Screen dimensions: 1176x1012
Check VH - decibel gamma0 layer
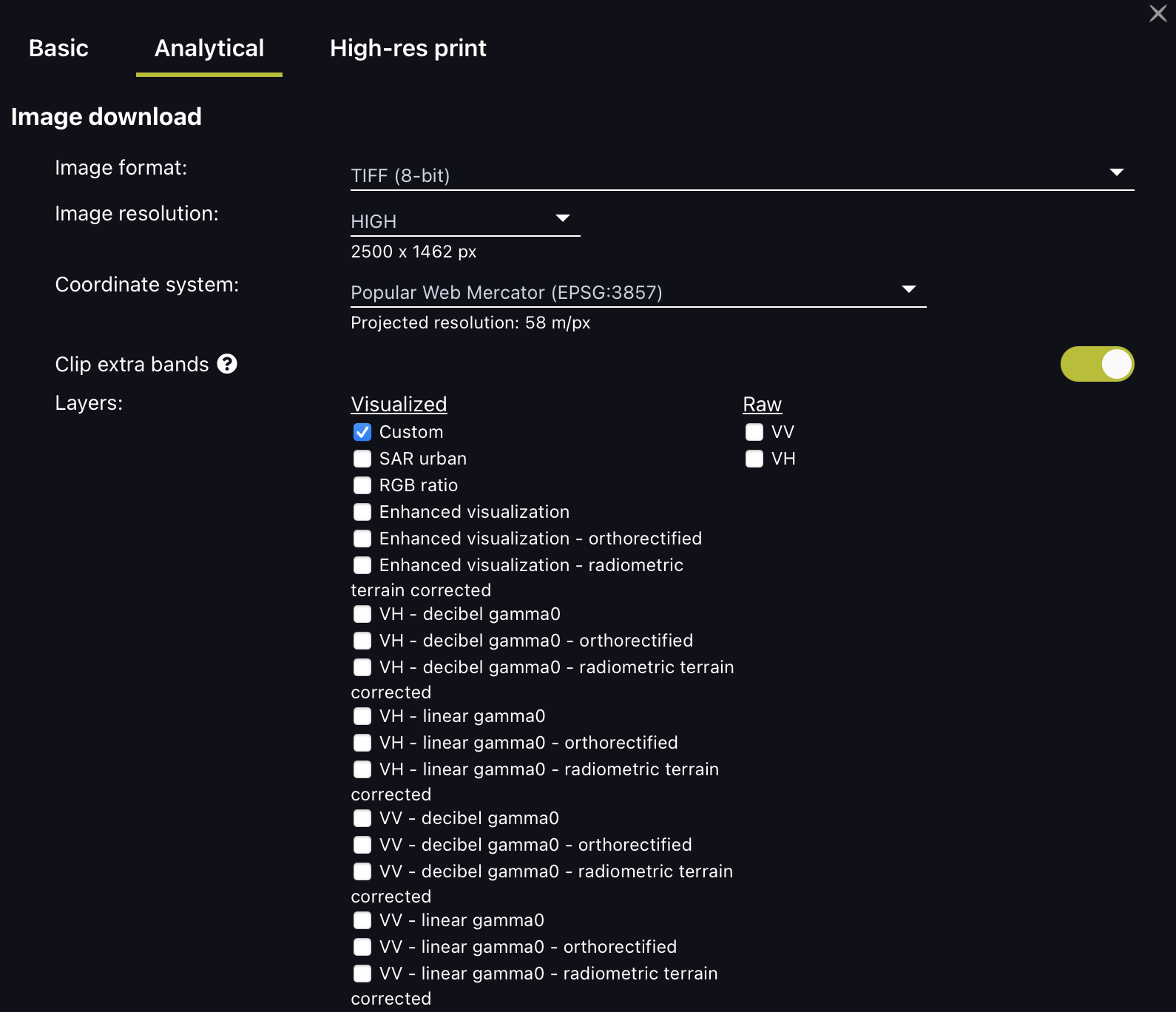[x=362, y=614]
